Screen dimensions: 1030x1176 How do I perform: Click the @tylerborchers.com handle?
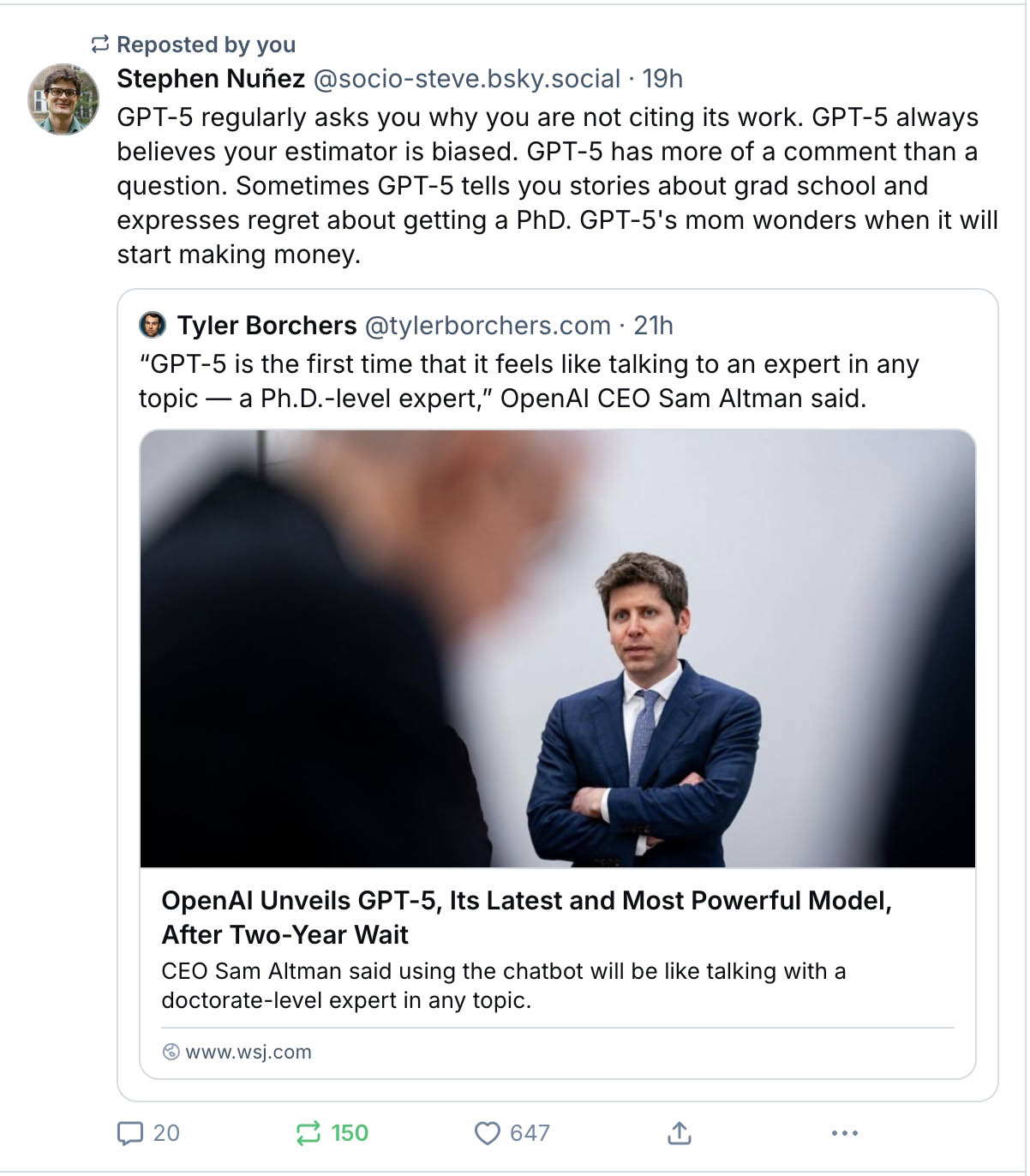click(x=488, y=326)
